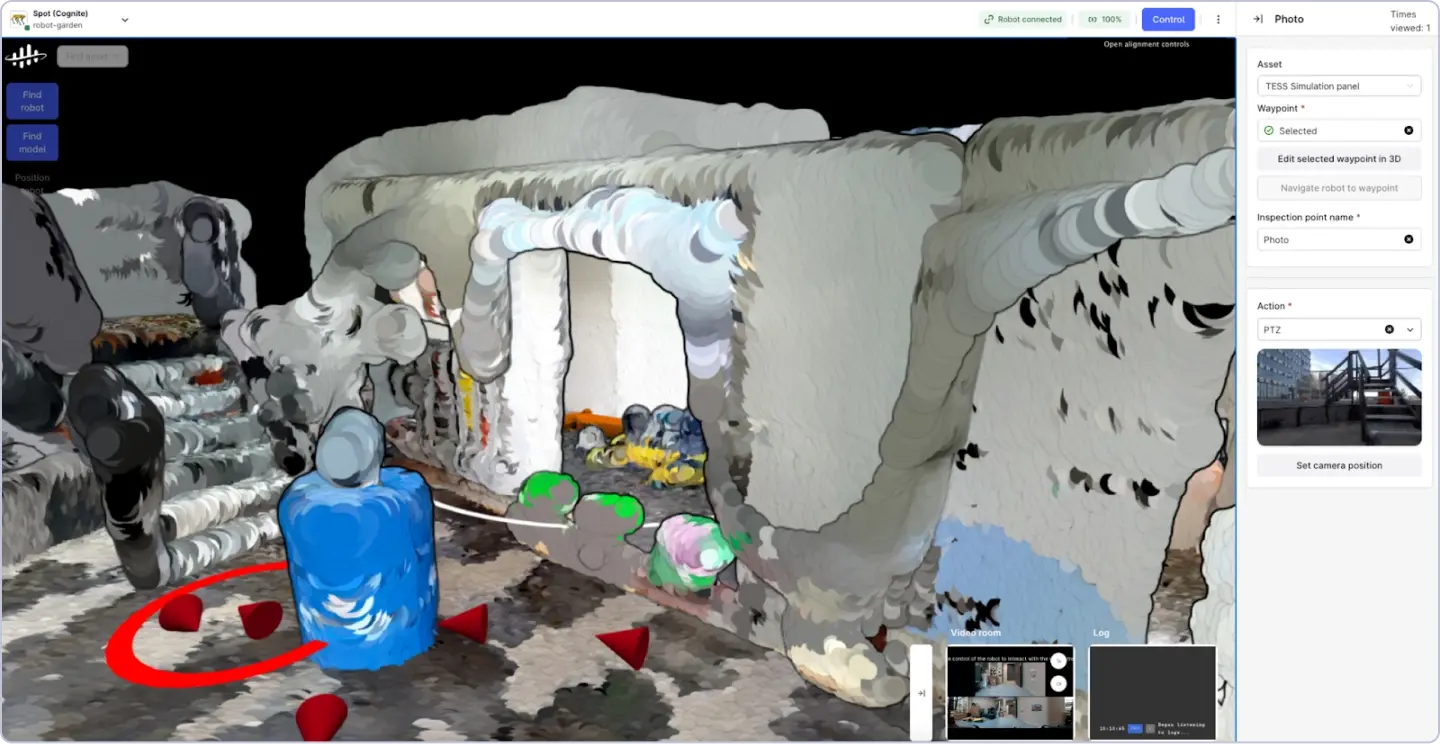This screenshot has width=1440, height=744.
Task: Open the three-dot more options menu
Action: click(1218, 19)
